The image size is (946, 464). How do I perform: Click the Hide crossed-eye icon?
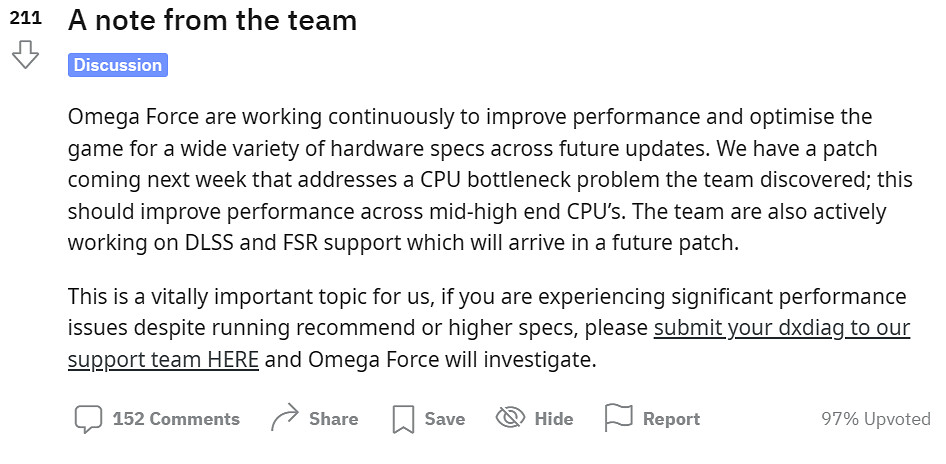510,419
